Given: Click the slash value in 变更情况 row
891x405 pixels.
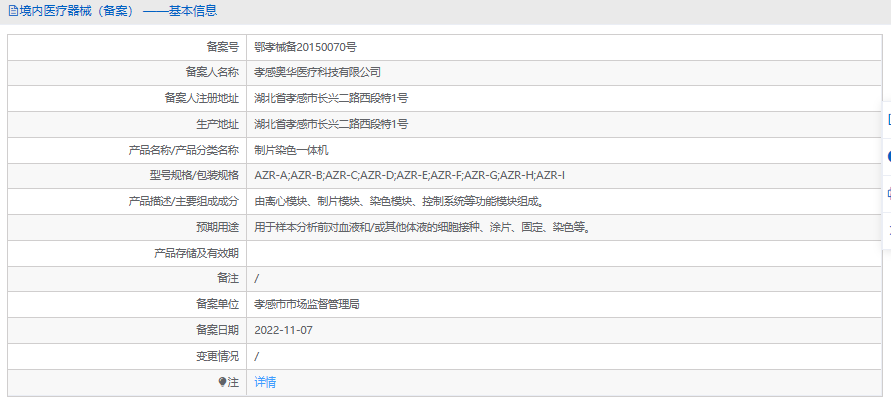Looking at the screenshot, I should tap(257, 356).
